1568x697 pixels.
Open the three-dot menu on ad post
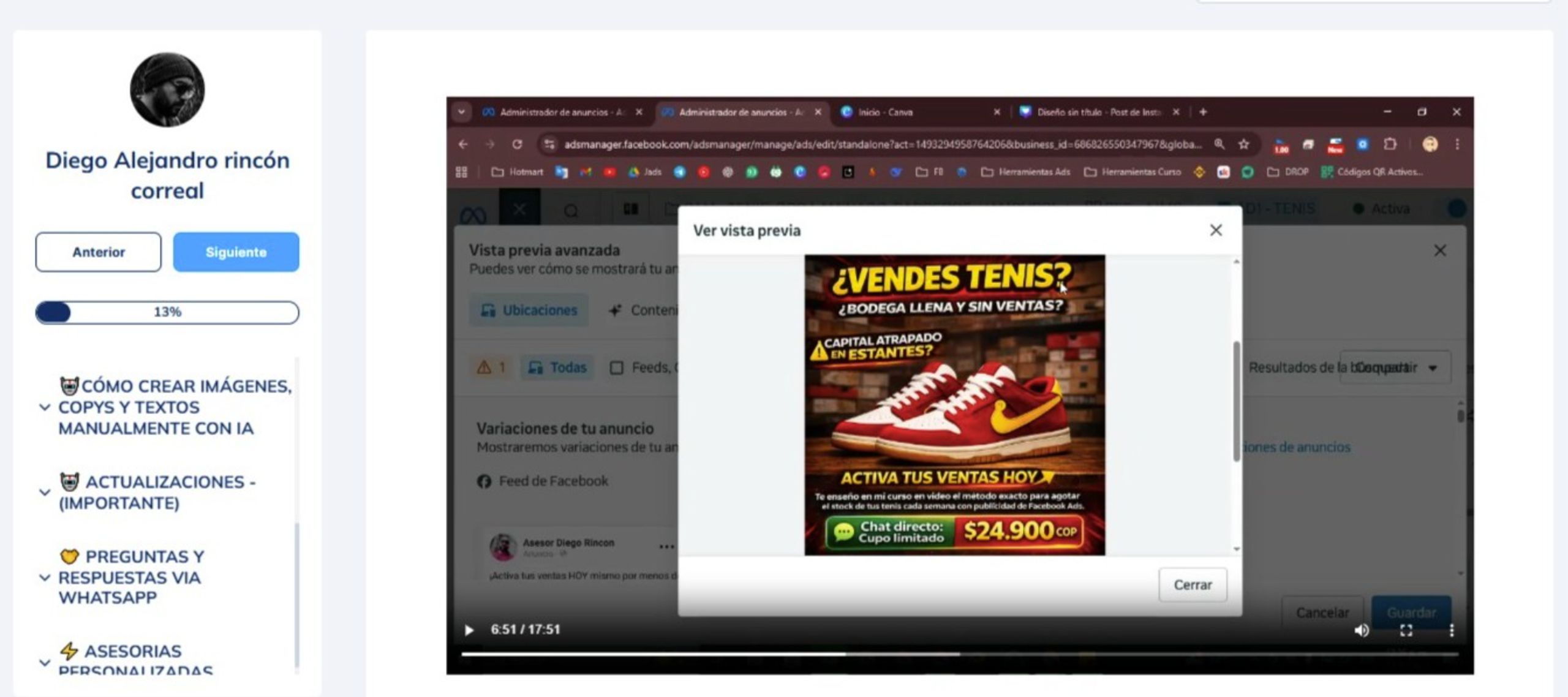666,546
